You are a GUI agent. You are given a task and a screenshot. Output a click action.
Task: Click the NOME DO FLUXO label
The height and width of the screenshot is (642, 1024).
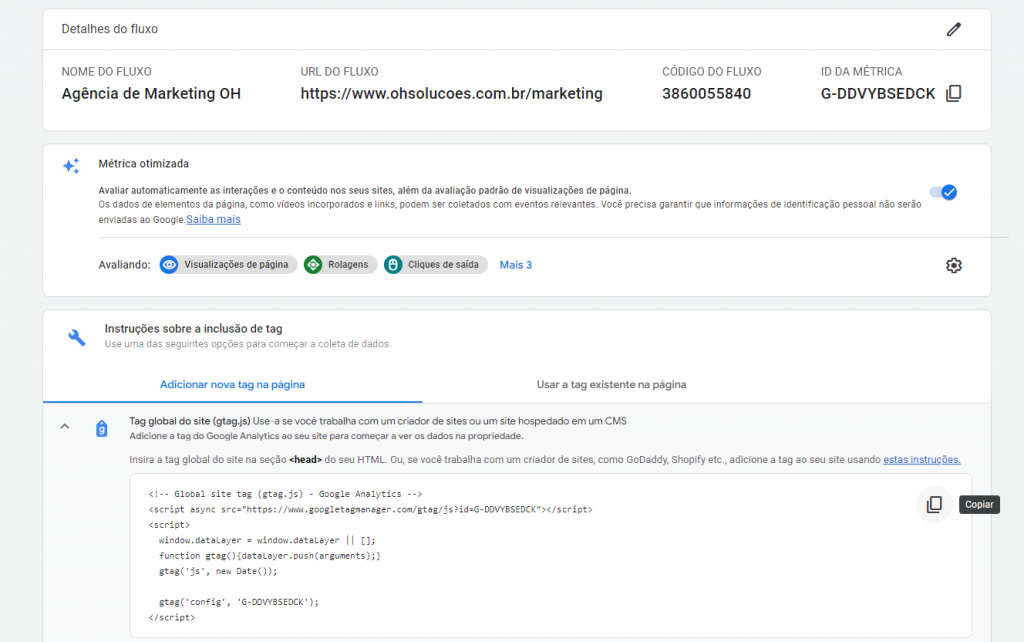[106, 72]
